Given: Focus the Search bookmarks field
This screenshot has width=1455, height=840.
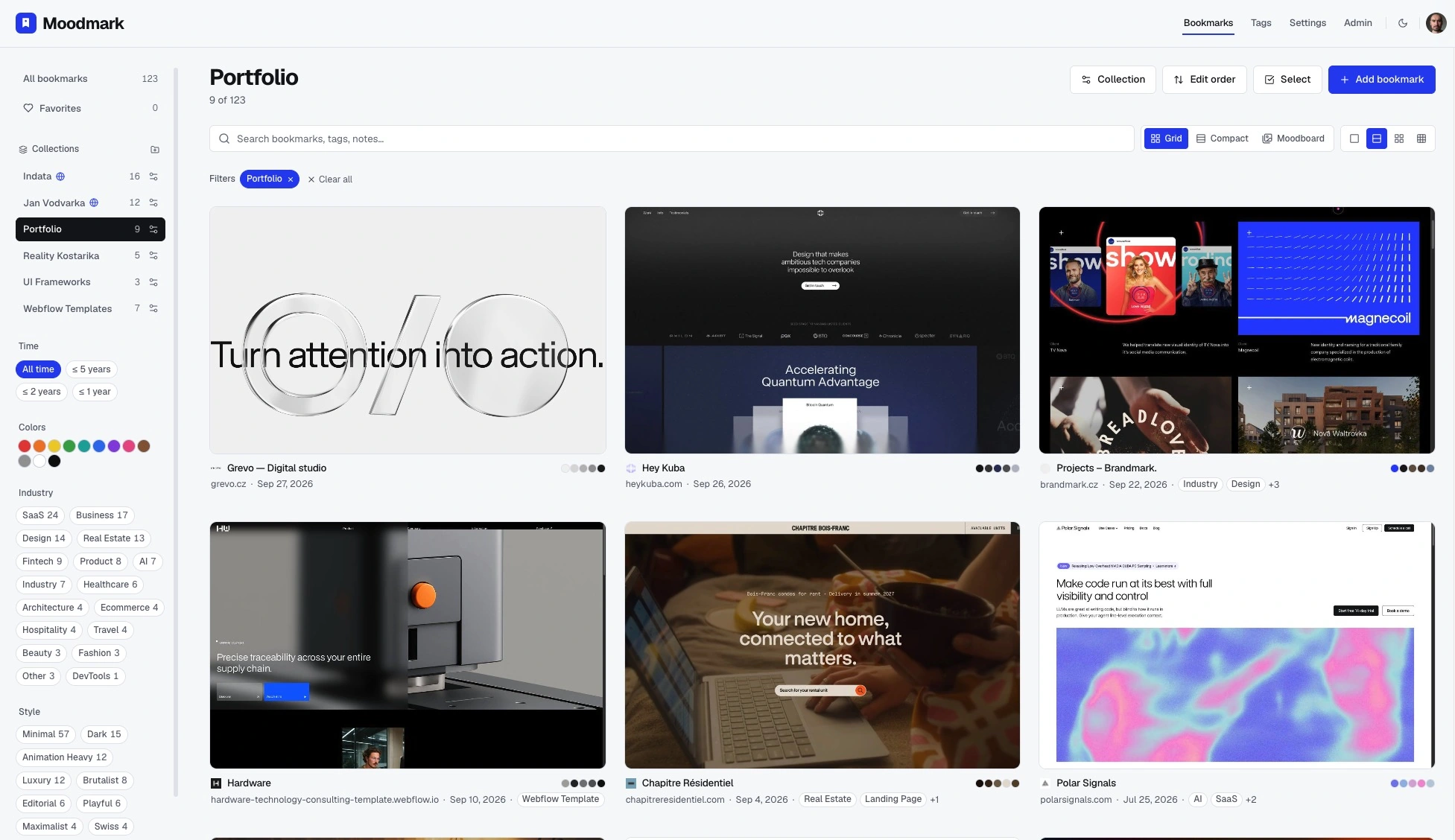Looking at the screenshot, I should tap(671, 139).
